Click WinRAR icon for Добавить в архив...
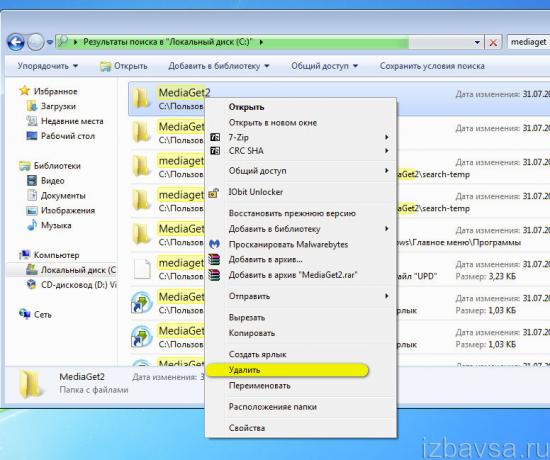 point(214,259)
